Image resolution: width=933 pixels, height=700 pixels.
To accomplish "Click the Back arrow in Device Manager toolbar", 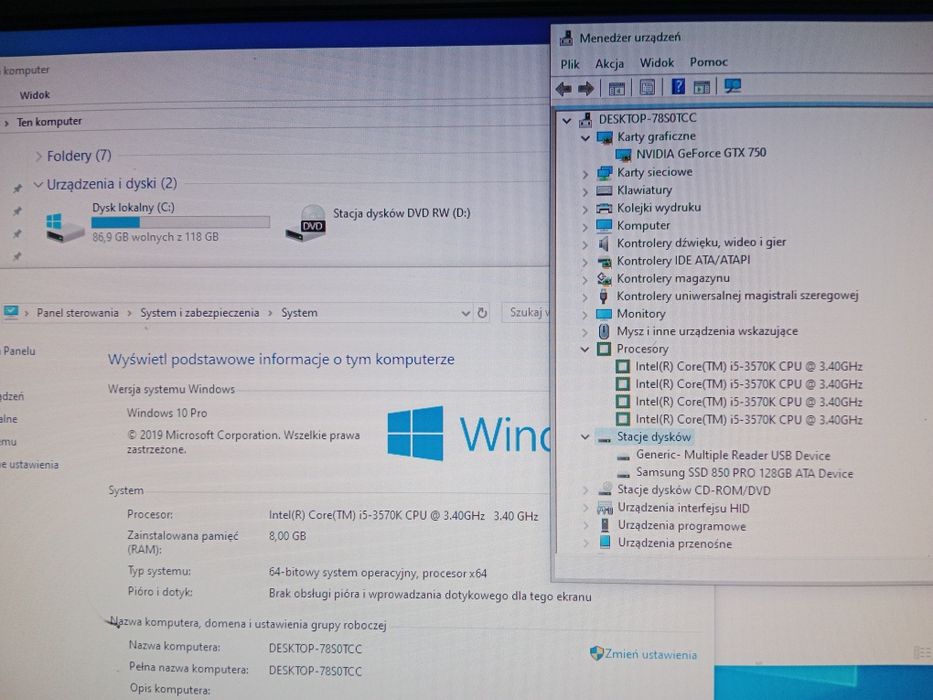I will [563, 89].
